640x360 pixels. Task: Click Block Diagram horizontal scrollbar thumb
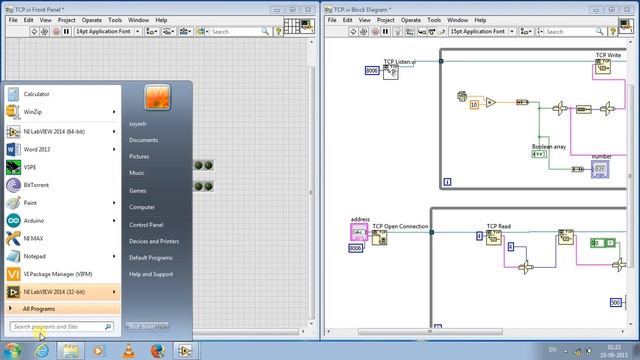click(430, 332)
